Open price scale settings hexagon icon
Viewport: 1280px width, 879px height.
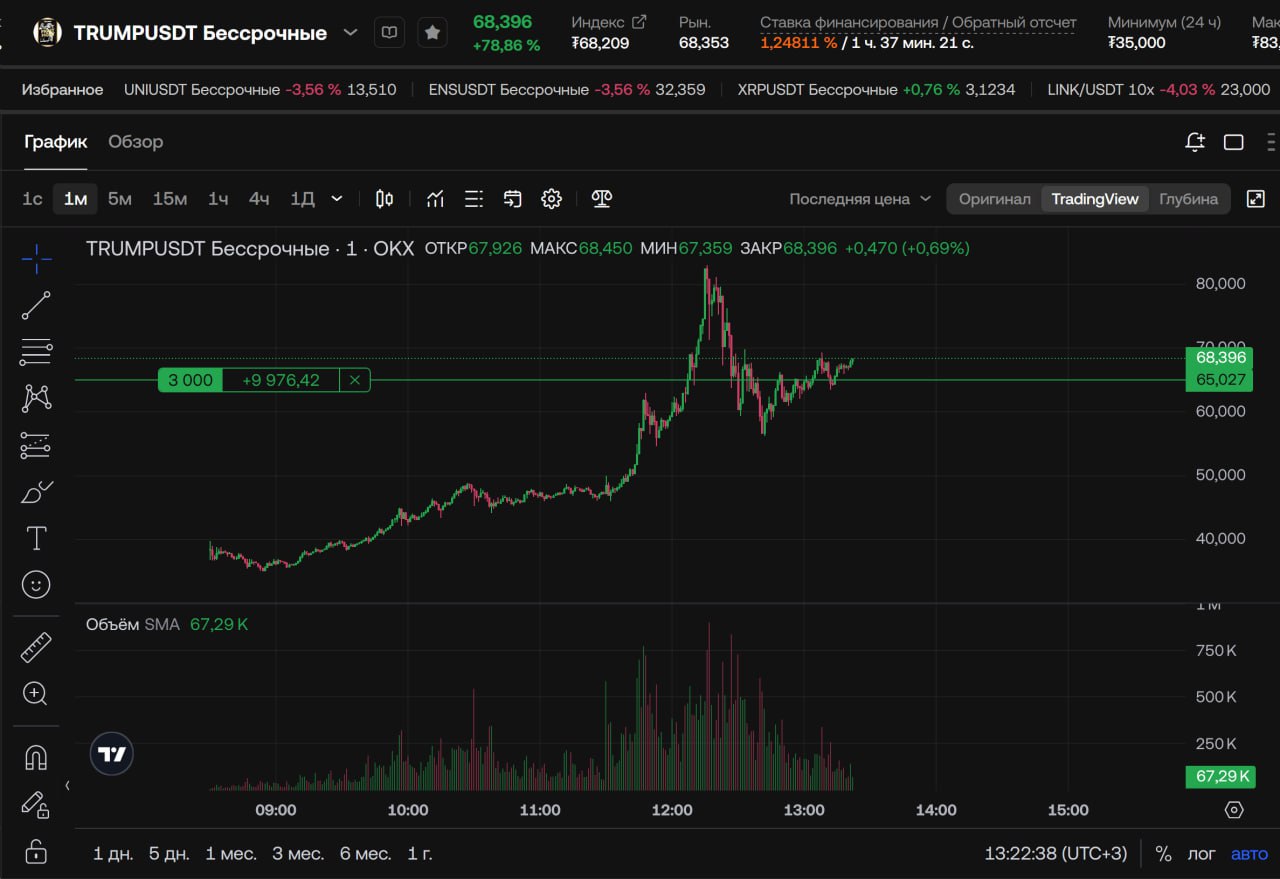click(x=1234, y=810)
